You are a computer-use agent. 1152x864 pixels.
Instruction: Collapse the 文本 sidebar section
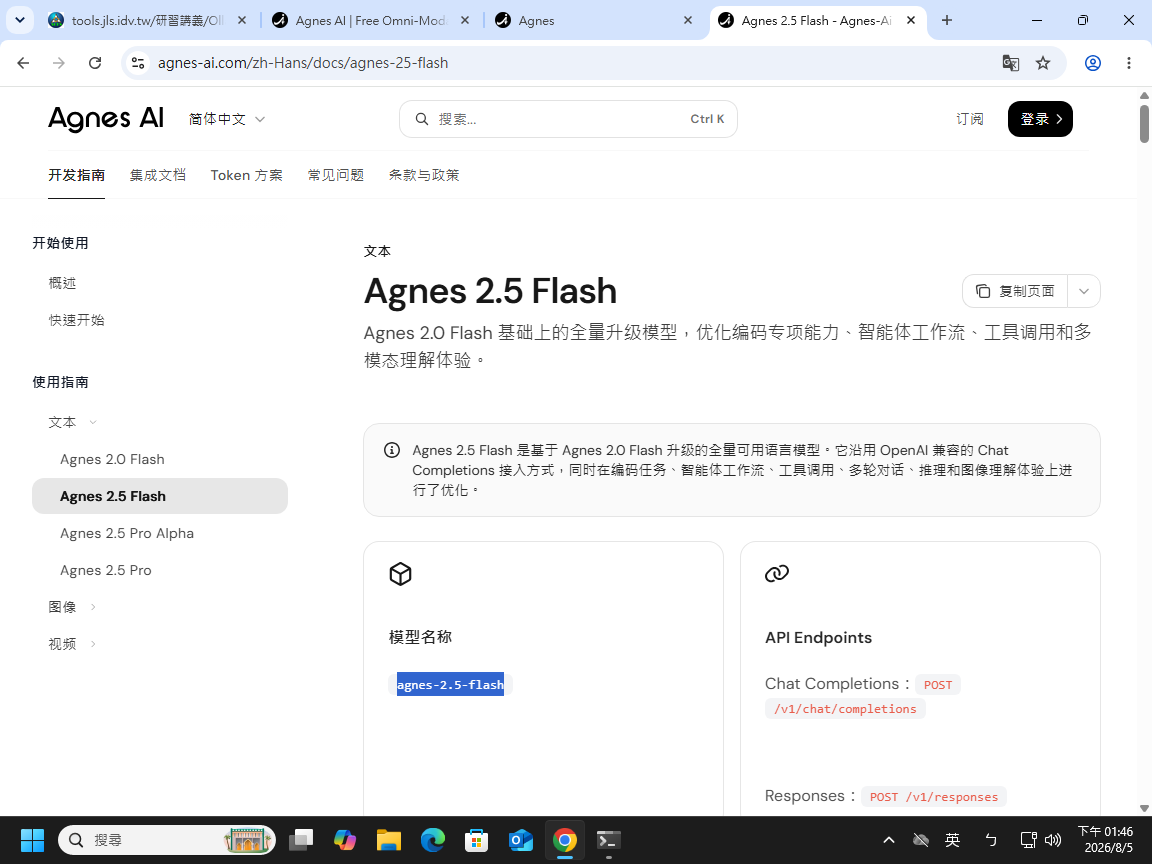(73, 422)
